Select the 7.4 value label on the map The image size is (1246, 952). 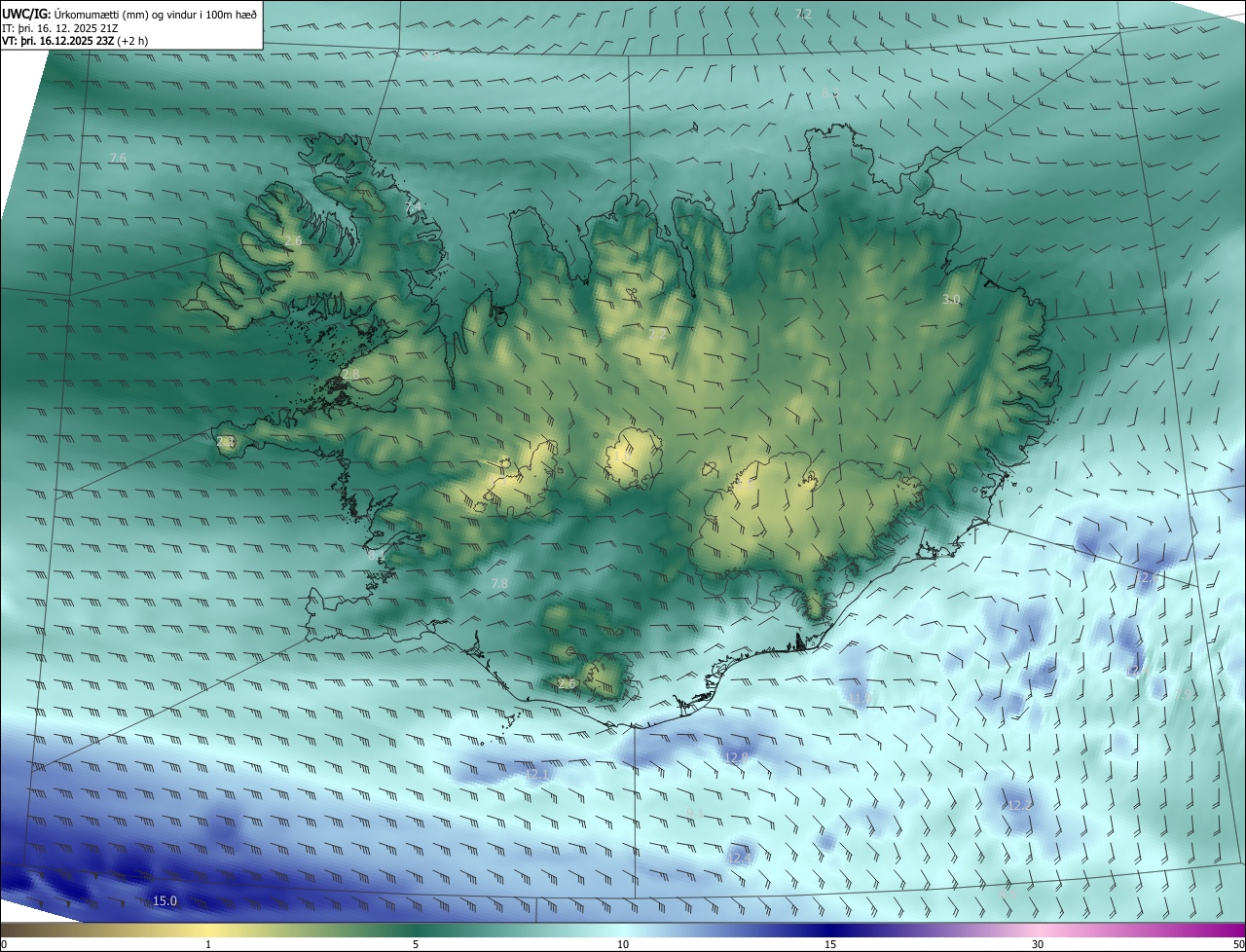[414, 207]
